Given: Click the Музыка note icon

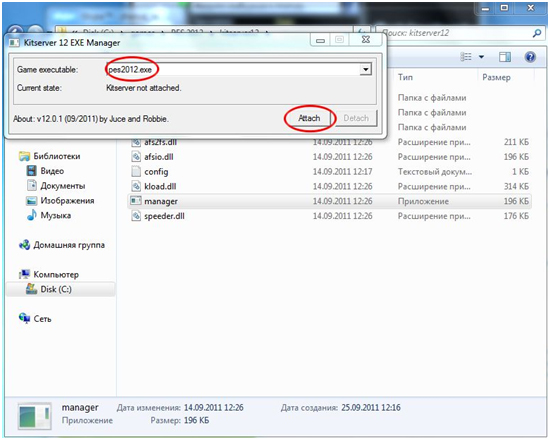Looking at the screenshot, I should (32, 215).
